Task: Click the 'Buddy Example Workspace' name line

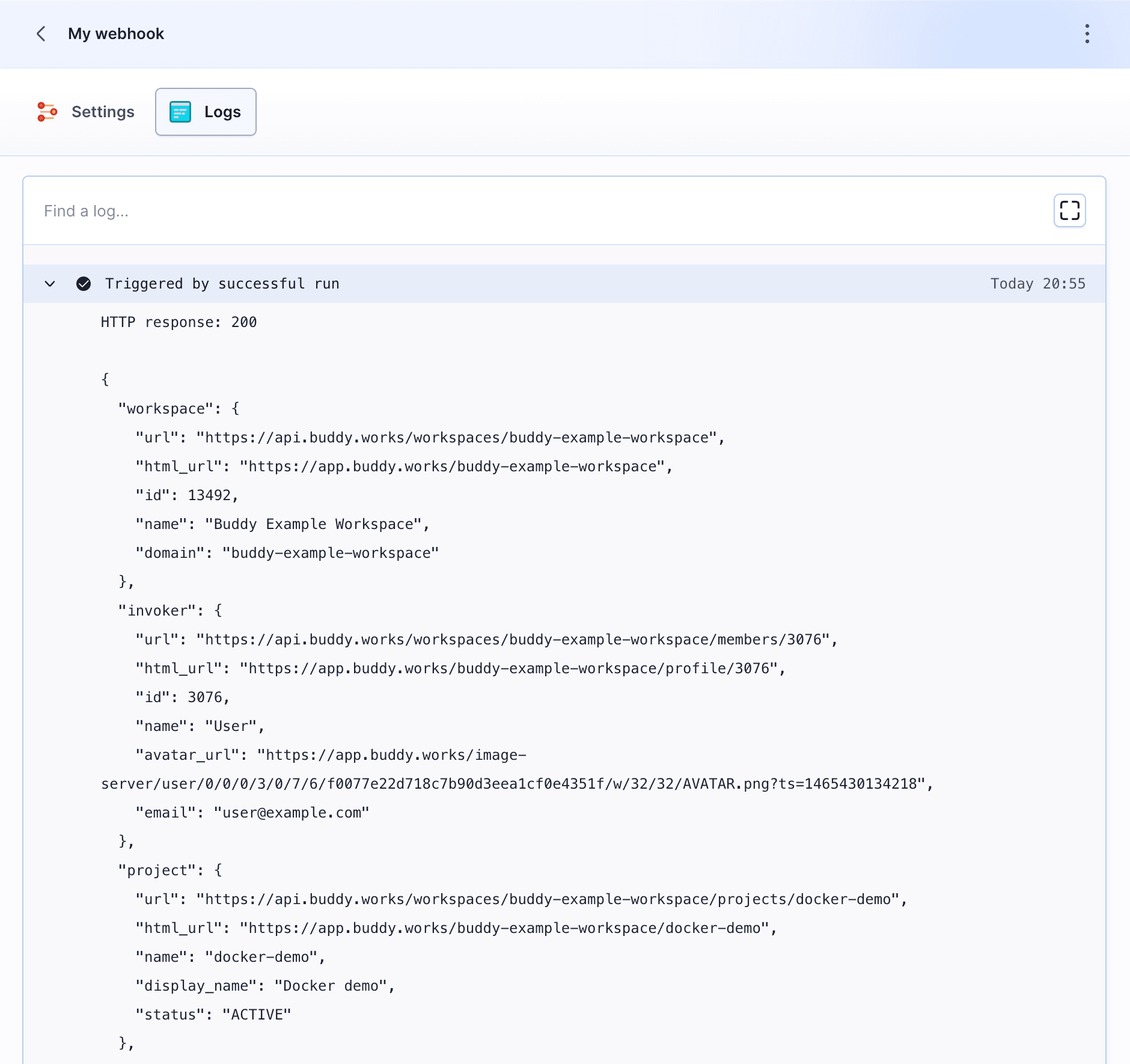Action: tap(282, 524)
